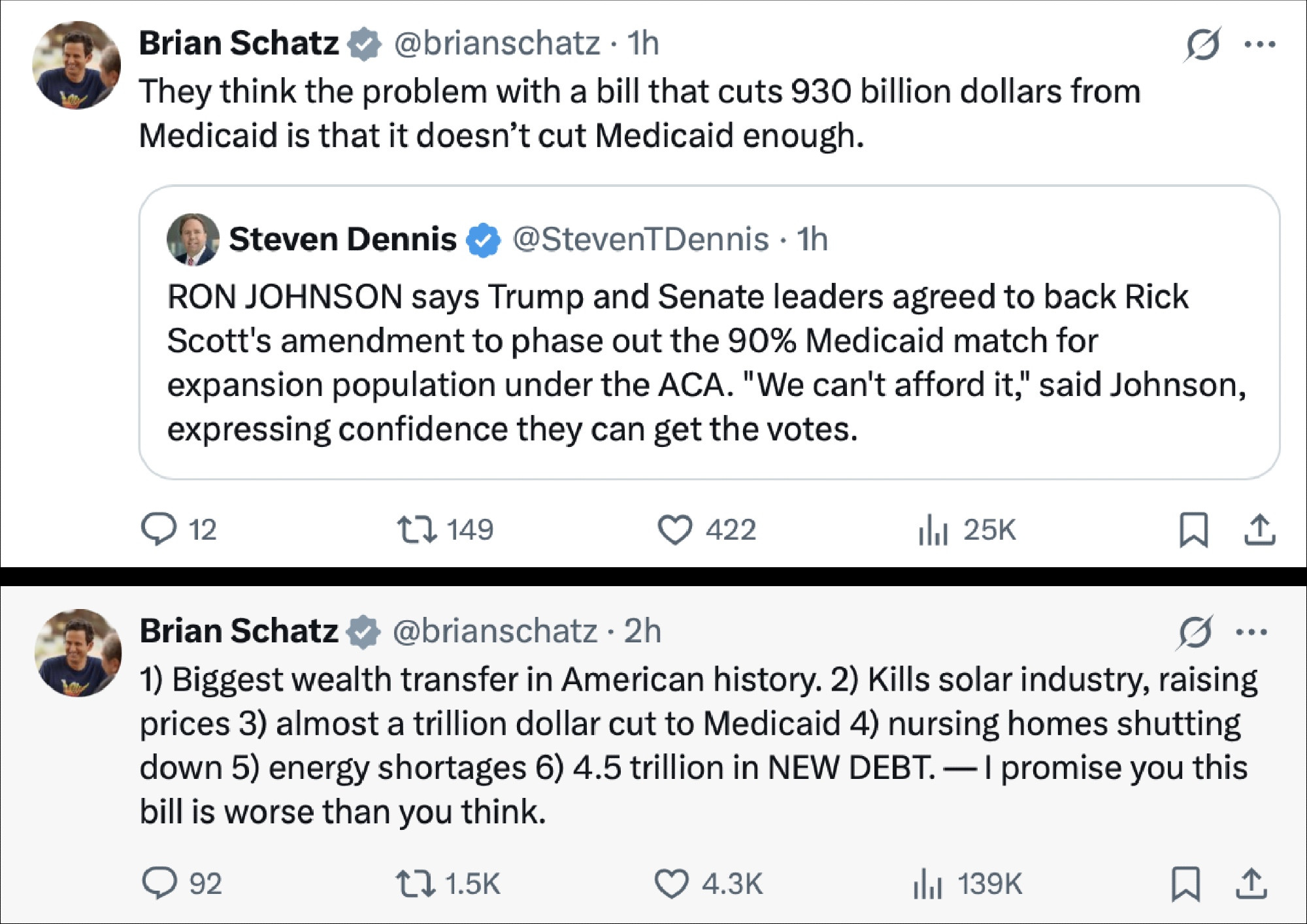Screen dimensions: 1307x924
Task: Bookmark the first Brian Schatz tweet
Action: pos(1193,529)
